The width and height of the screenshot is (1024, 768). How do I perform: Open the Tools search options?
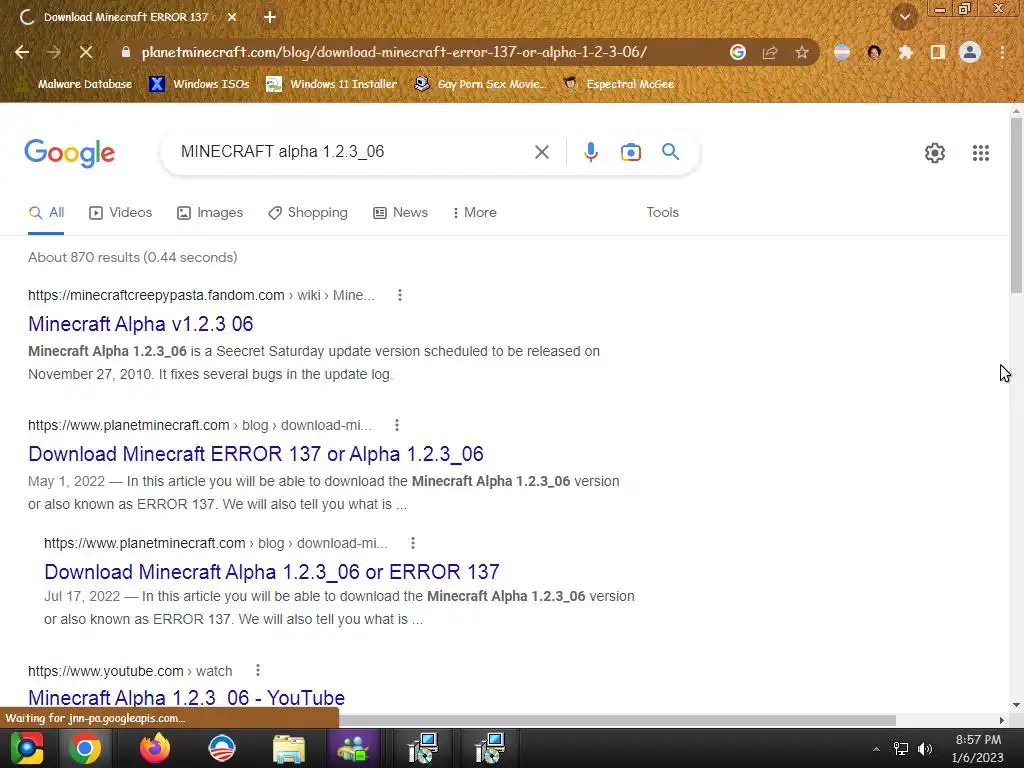662,213
